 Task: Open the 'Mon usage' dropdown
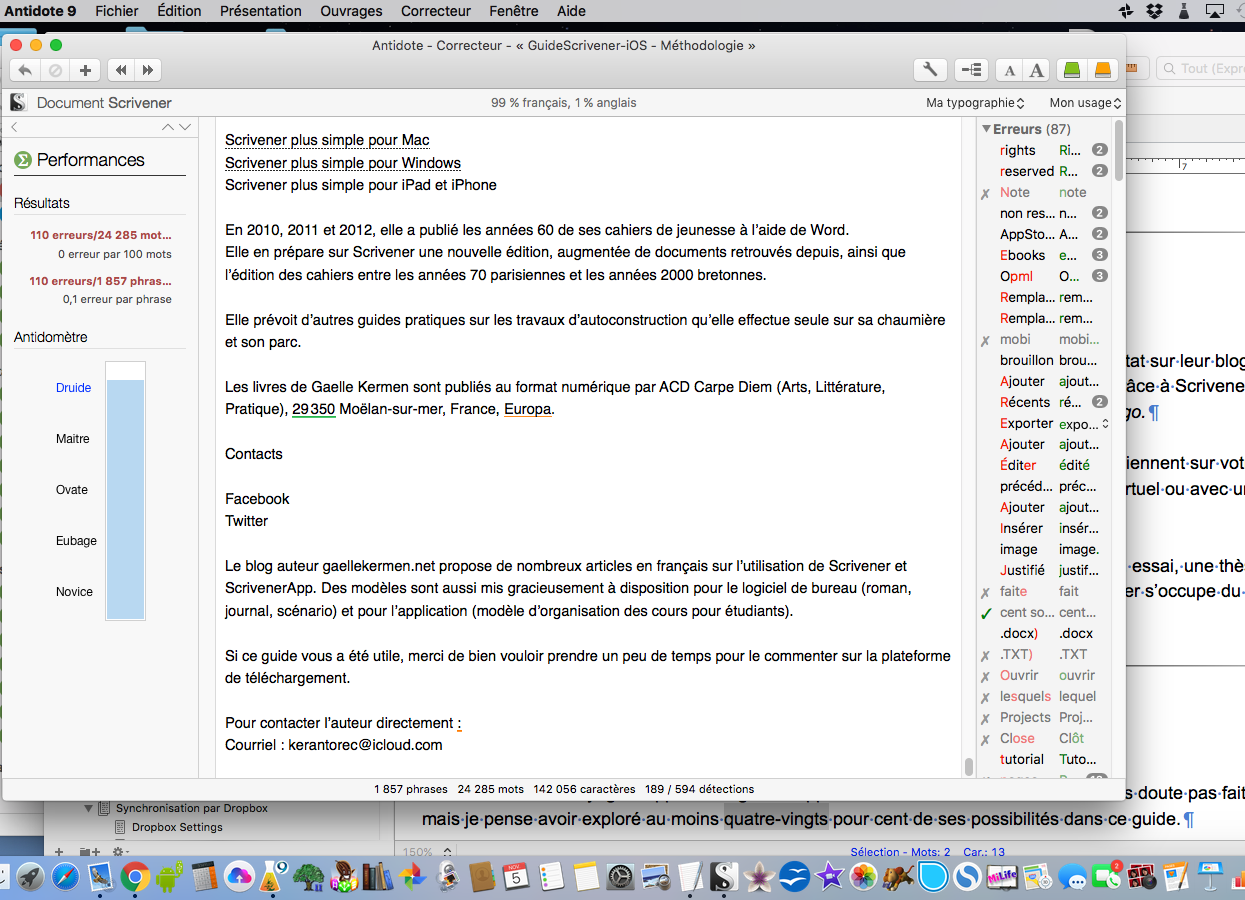point(1085,103)
